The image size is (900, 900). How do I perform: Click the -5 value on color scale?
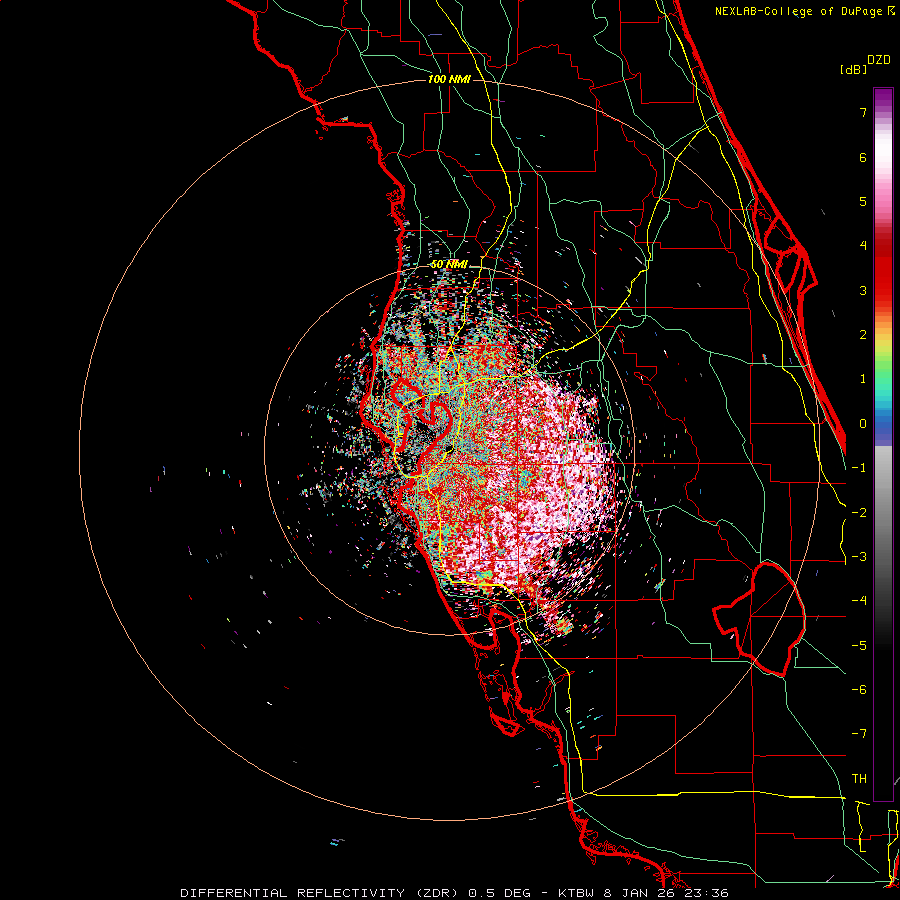click(859, 646)
